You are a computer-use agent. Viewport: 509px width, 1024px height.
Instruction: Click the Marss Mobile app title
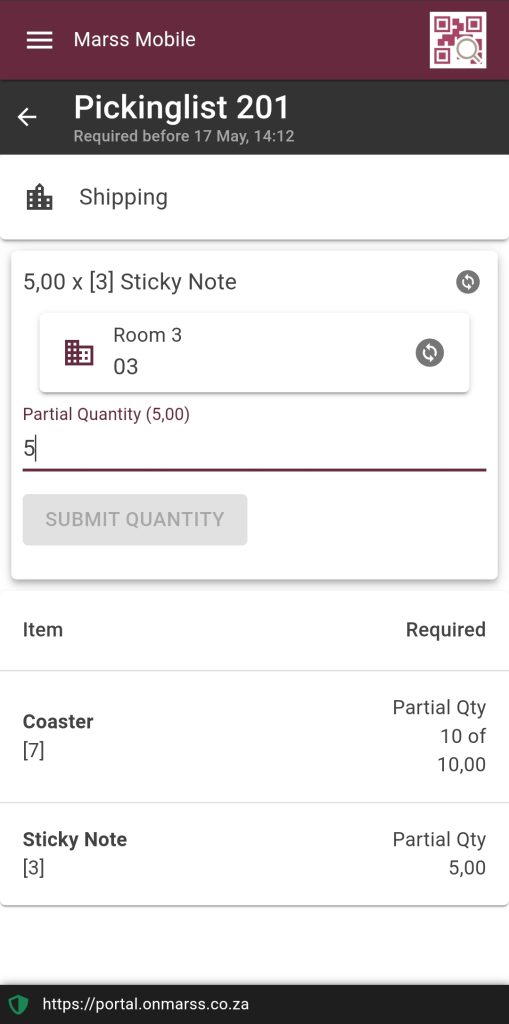[135, 39]
